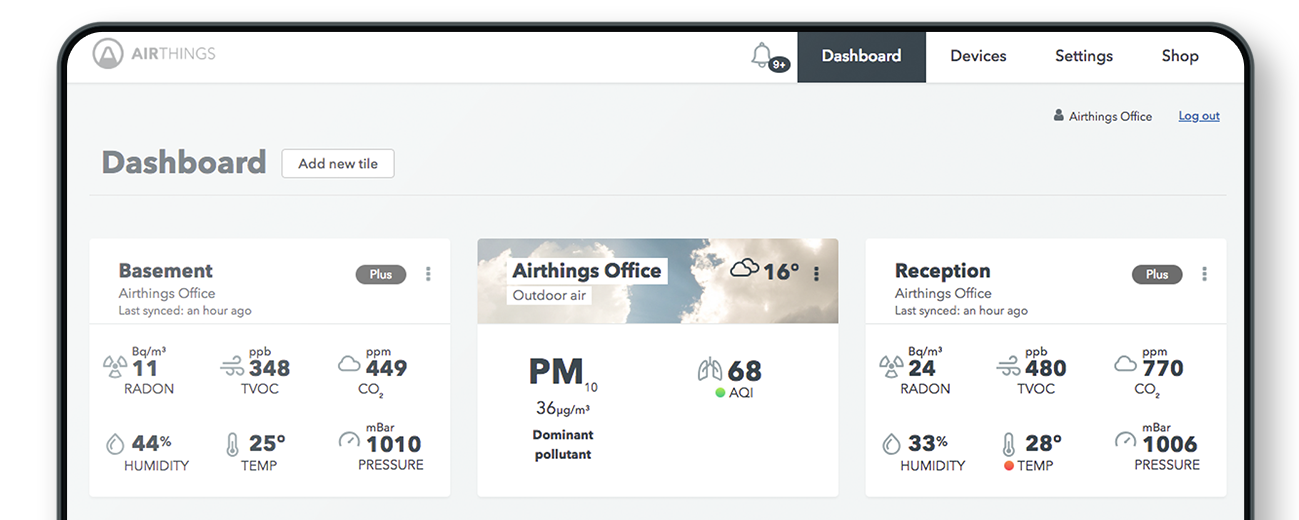
Task: Click the Reception CO2 cloud icon
Action: (1125, 365)
